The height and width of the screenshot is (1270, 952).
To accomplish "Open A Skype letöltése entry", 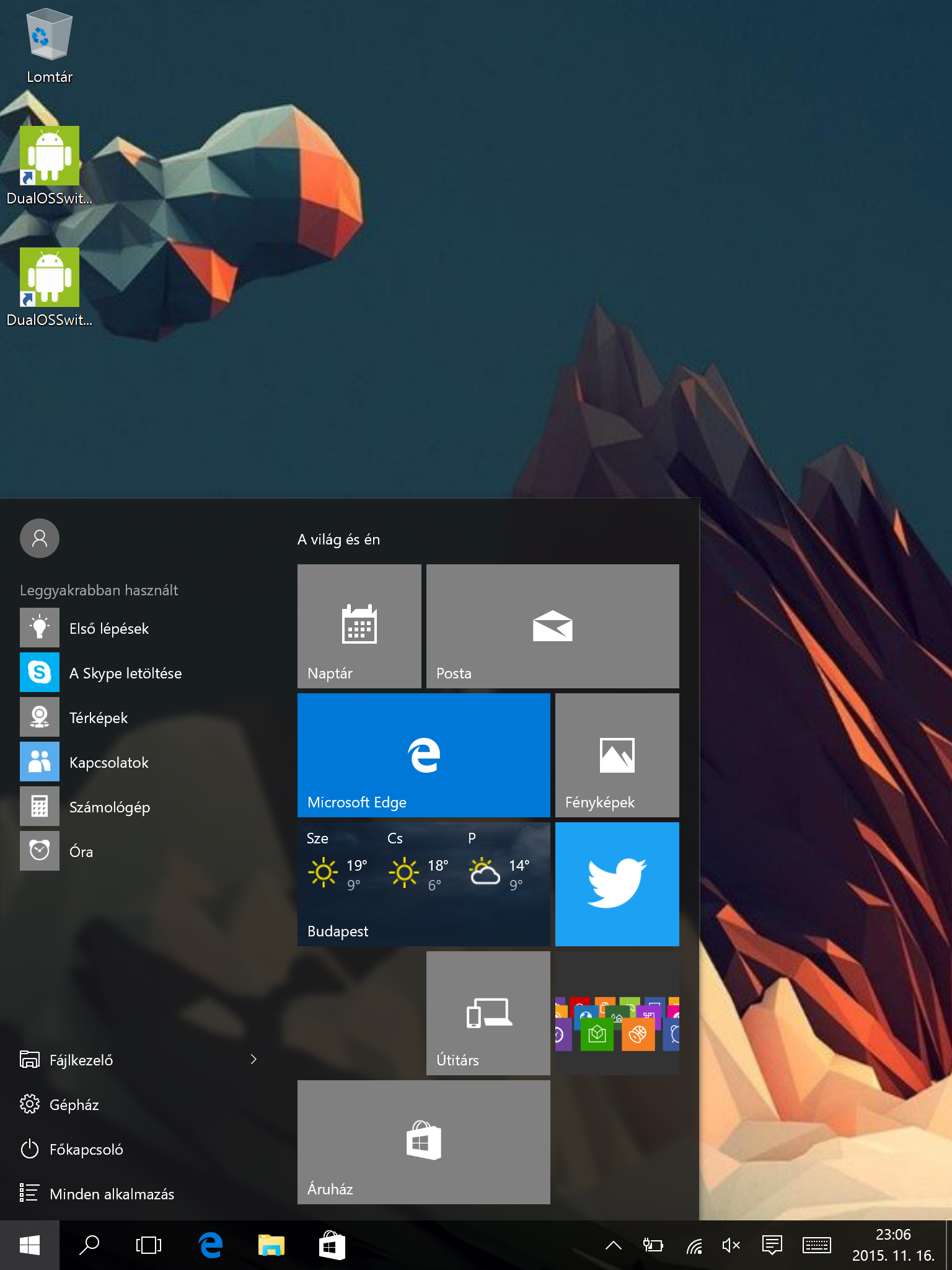I will click(x=125, y=673).
